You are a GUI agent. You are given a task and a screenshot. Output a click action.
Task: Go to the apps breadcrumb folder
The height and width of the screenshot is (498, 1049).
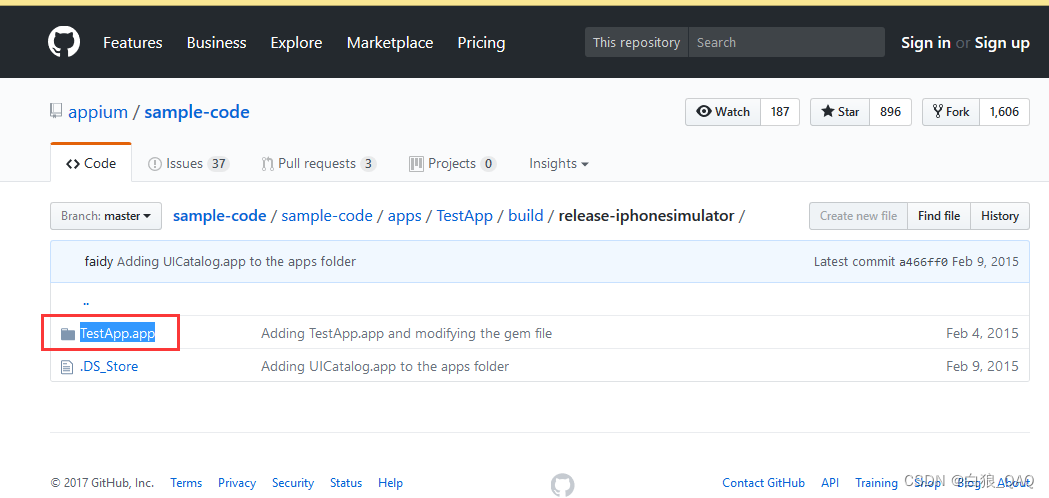coord(405,216)
